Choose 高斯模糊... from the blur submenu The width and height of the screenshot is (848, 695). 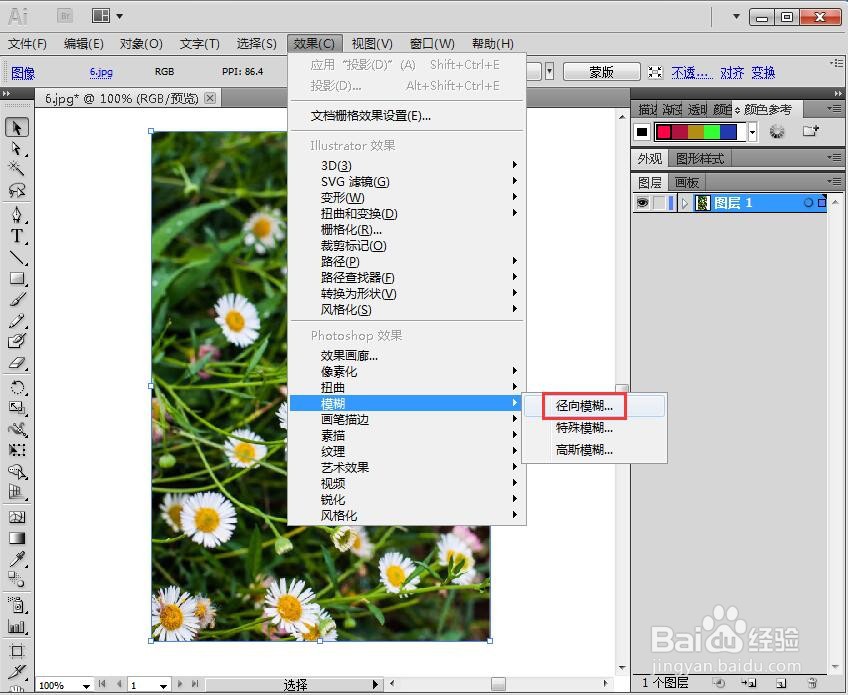point(594,450)
